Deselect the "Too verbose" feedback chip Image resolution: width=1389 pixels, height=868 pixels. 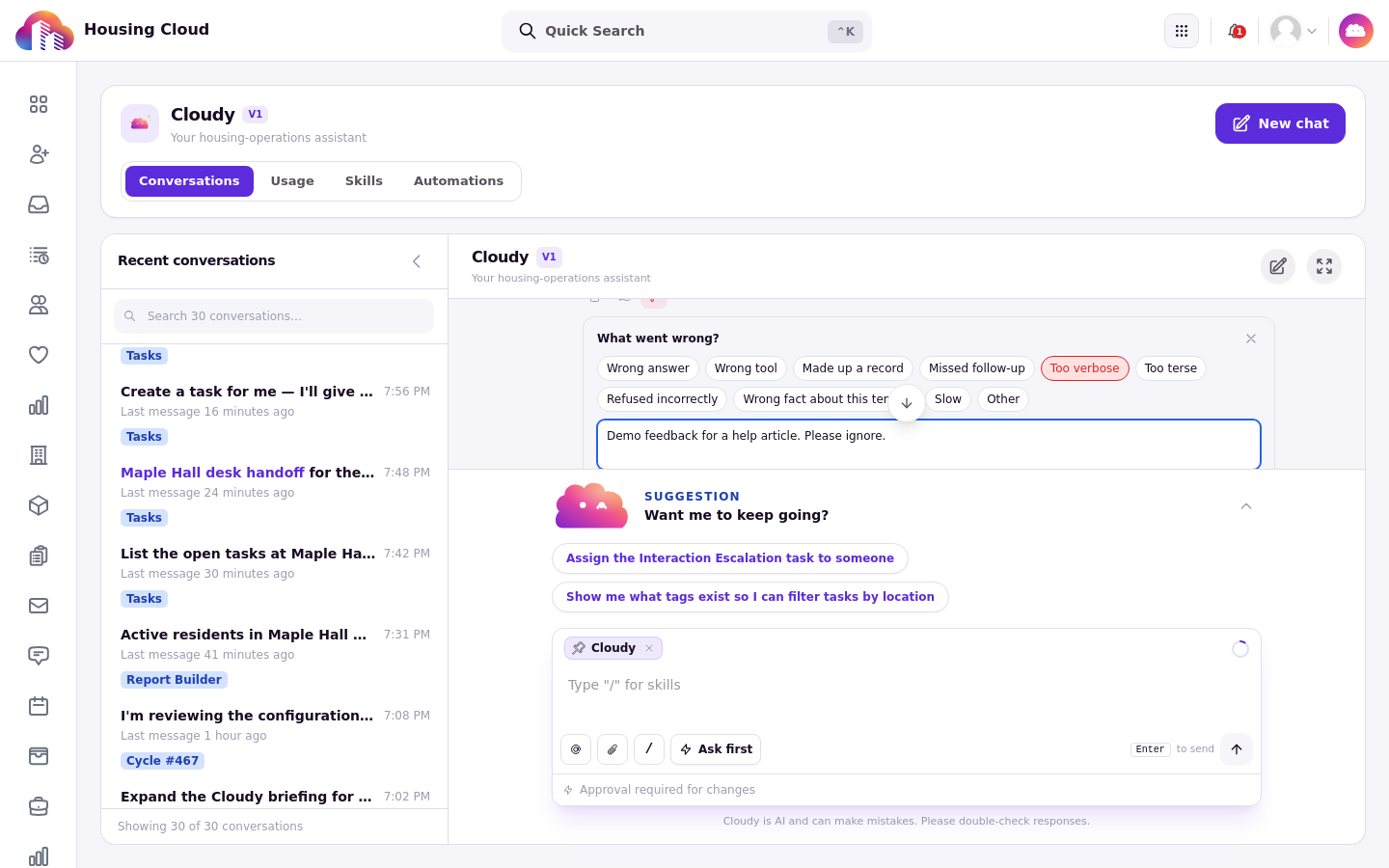(x=1085, y=368)
